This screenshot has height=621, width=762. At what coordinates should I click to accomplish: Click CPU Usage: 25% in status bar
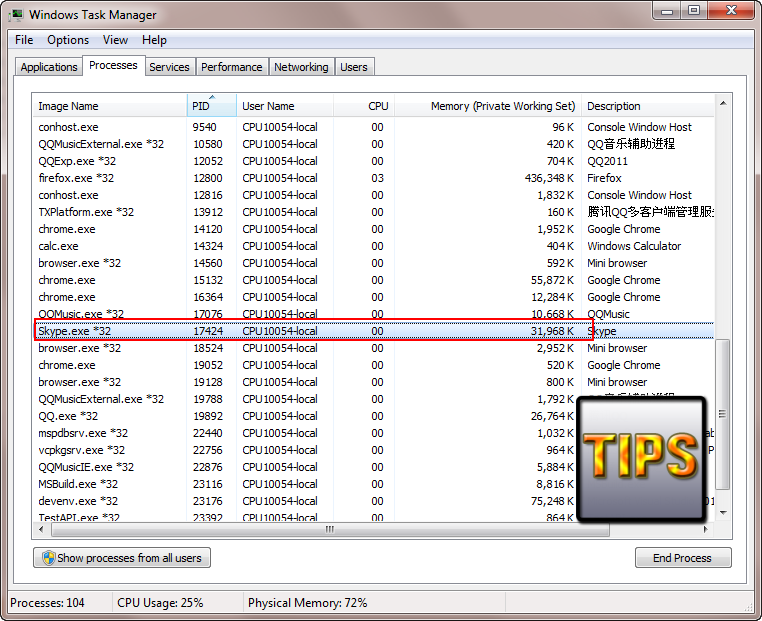(160, 603)
